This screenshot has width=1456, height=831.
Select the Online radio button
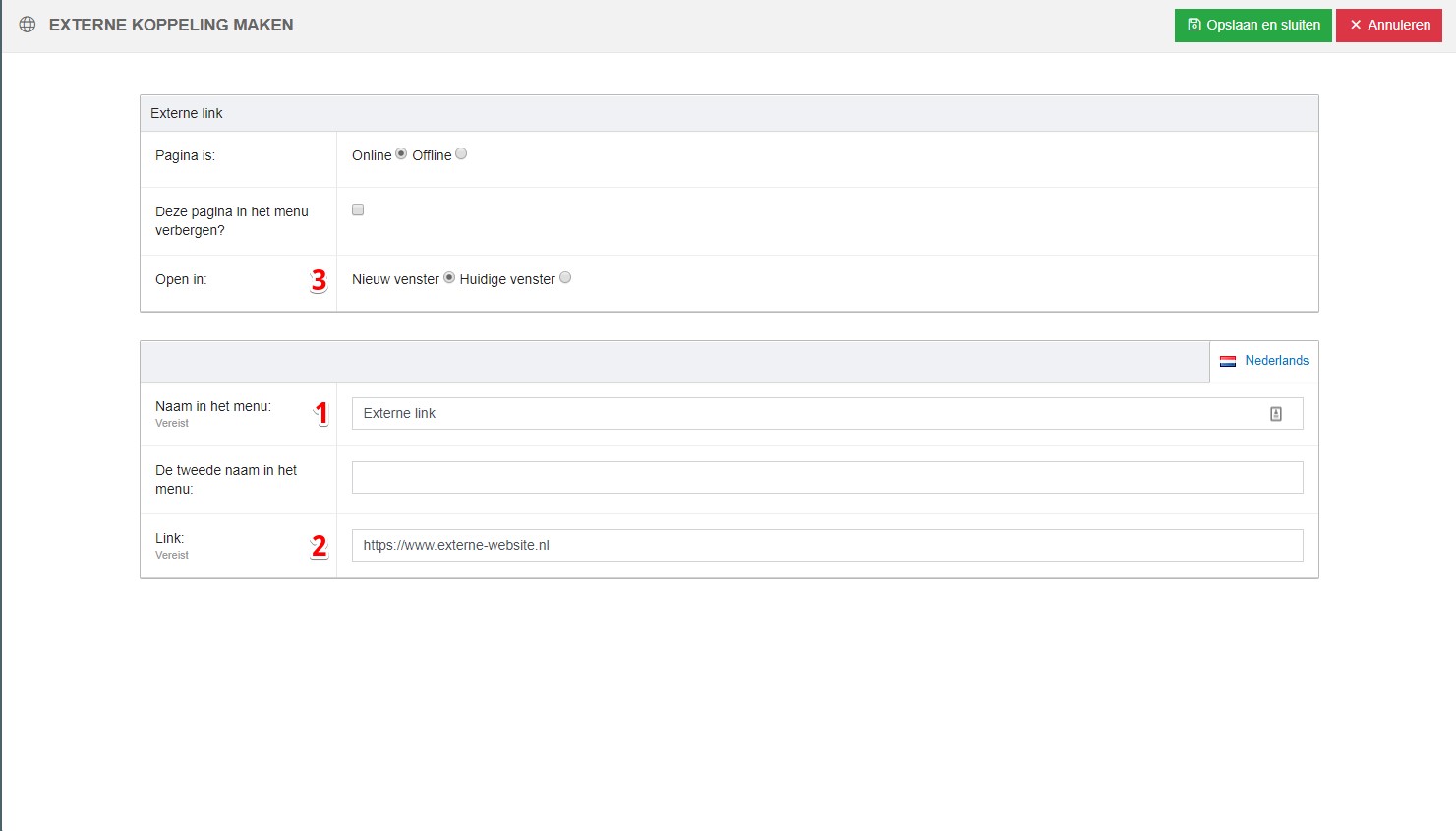401,154
